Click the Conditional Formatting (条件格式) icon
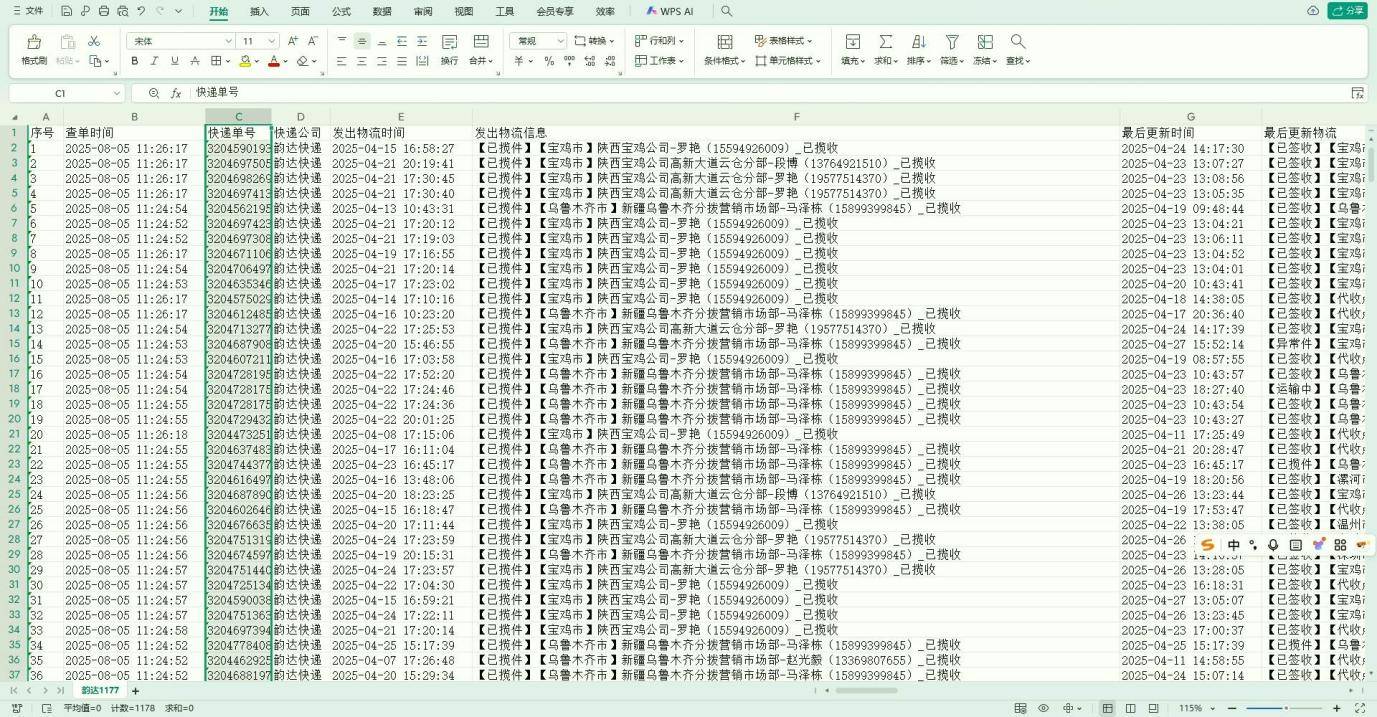 pos(724,50)
